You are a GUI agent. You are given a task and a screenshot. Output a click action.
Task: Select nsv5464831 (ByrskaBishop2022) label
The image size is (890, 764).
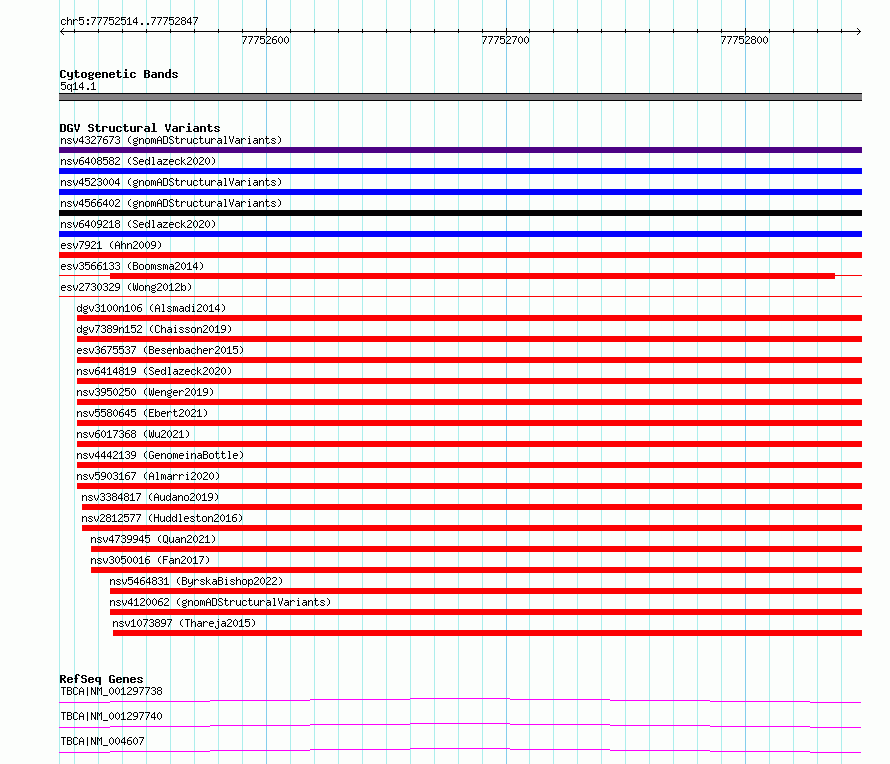[196, 581]
